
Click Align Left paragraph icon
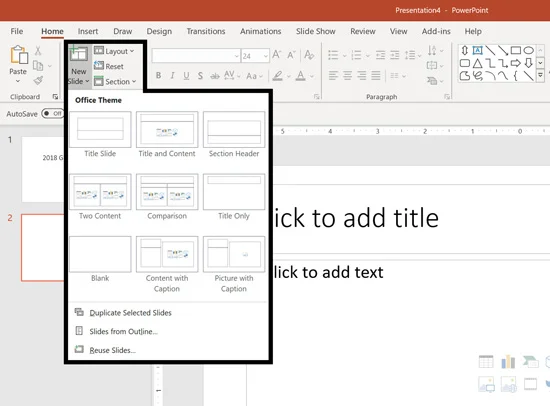point(333,75)
